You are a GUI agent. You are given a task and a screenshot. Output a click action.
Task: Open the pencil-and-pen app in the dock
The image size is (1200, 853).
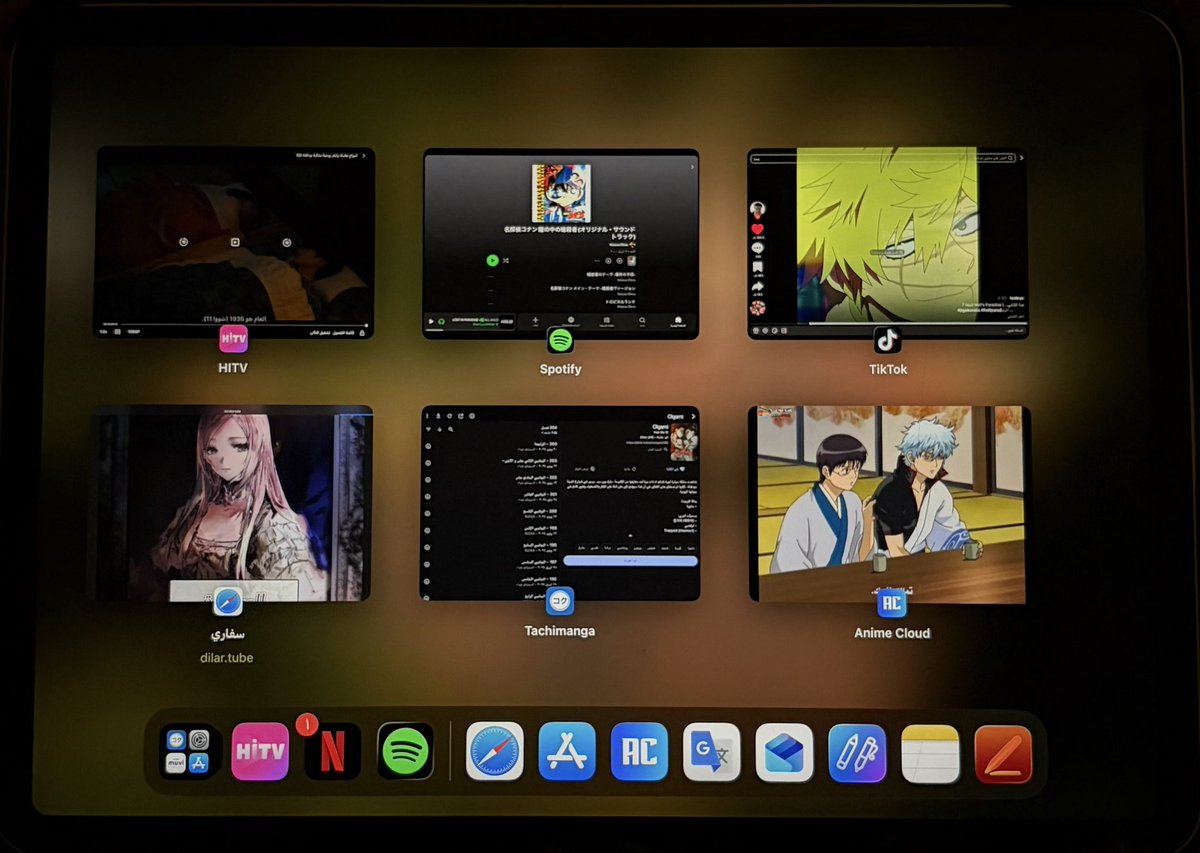pos(857,752)
